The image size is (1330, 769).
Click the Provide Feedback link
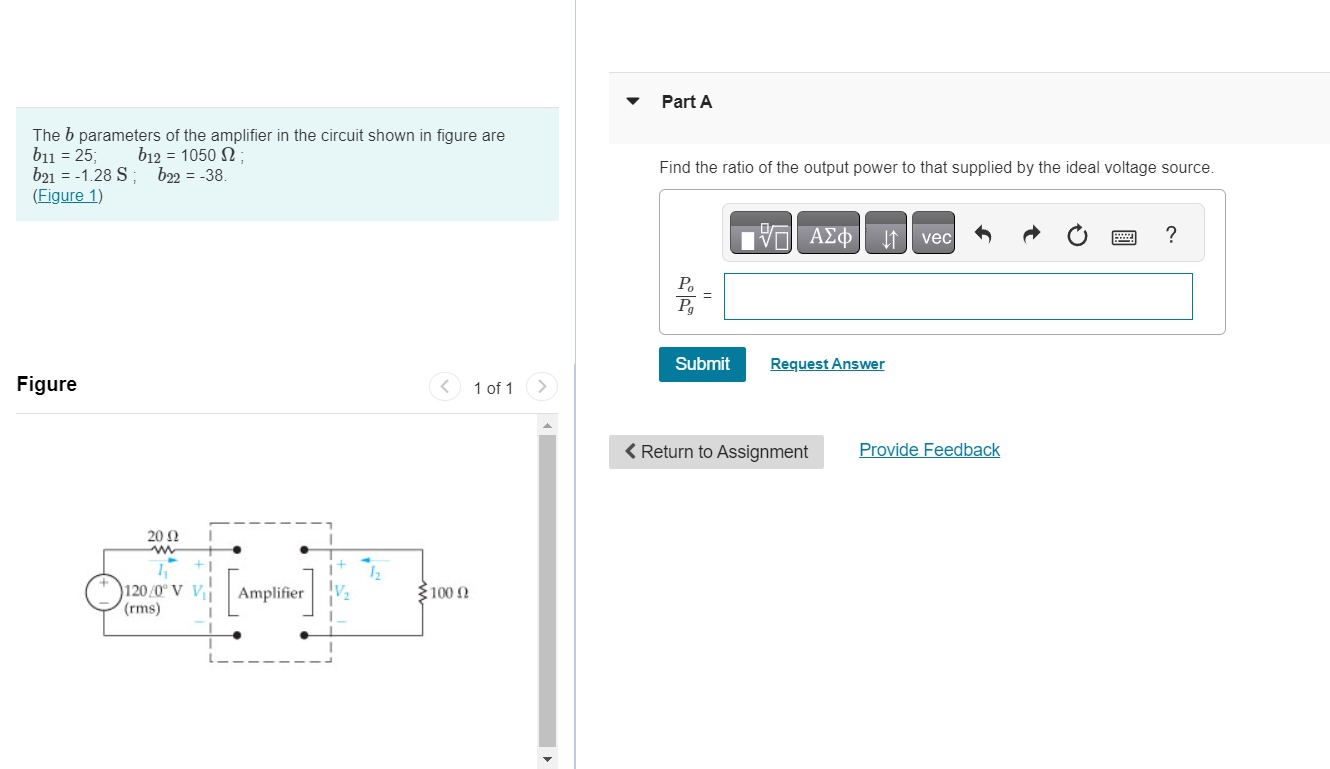pos(928,449)
